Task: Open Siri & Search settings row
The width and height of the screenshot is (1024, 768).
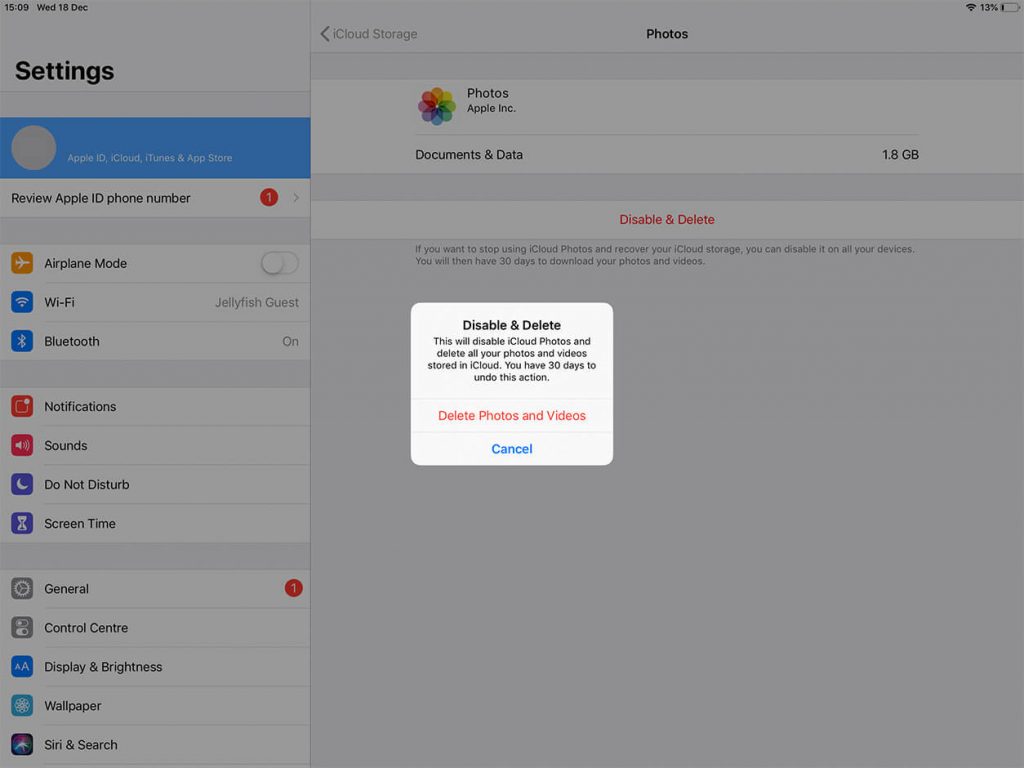Action: [155, 744]
